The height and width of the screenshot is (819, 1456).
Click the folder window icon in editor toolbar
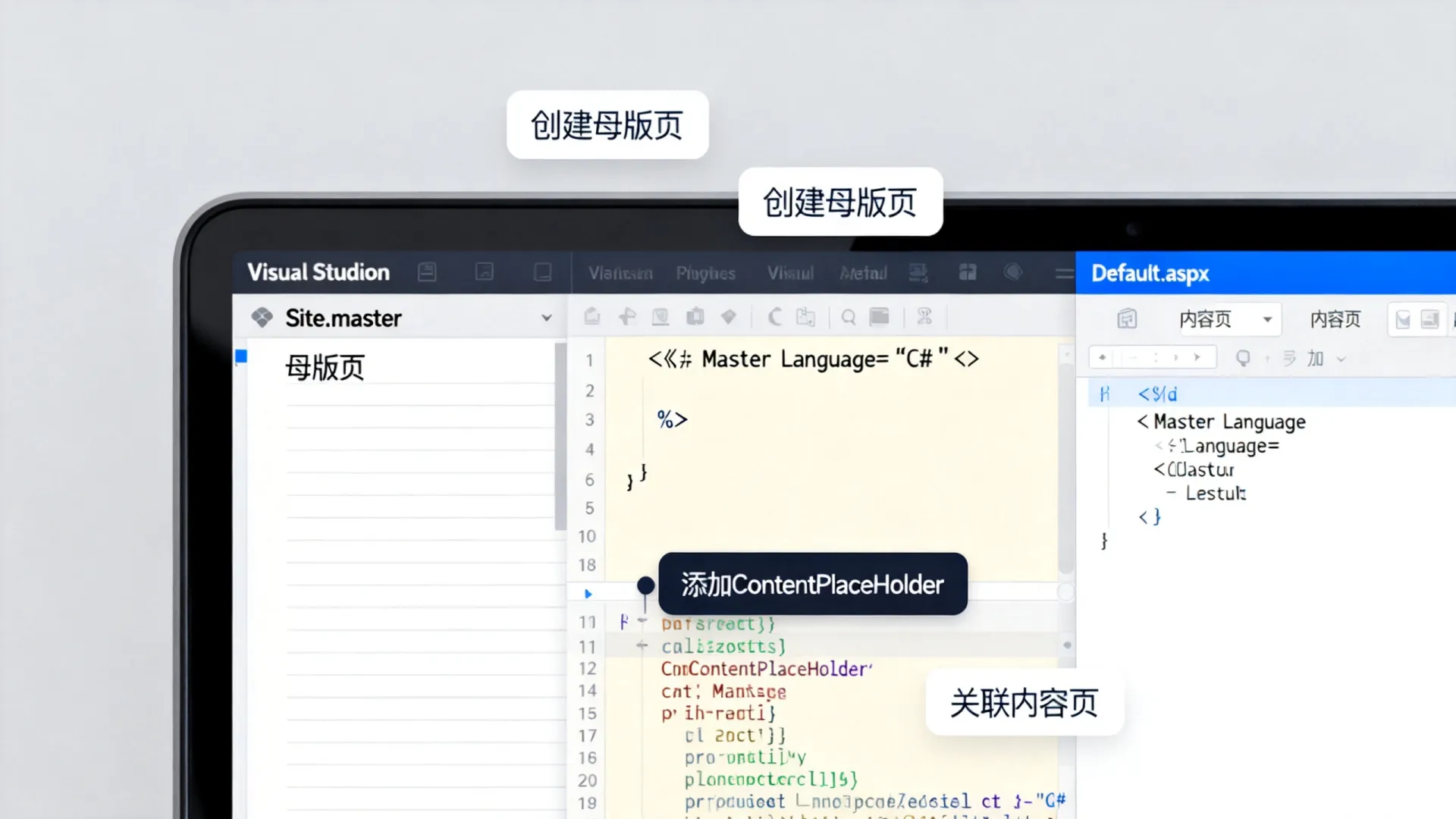pos(879,316)
